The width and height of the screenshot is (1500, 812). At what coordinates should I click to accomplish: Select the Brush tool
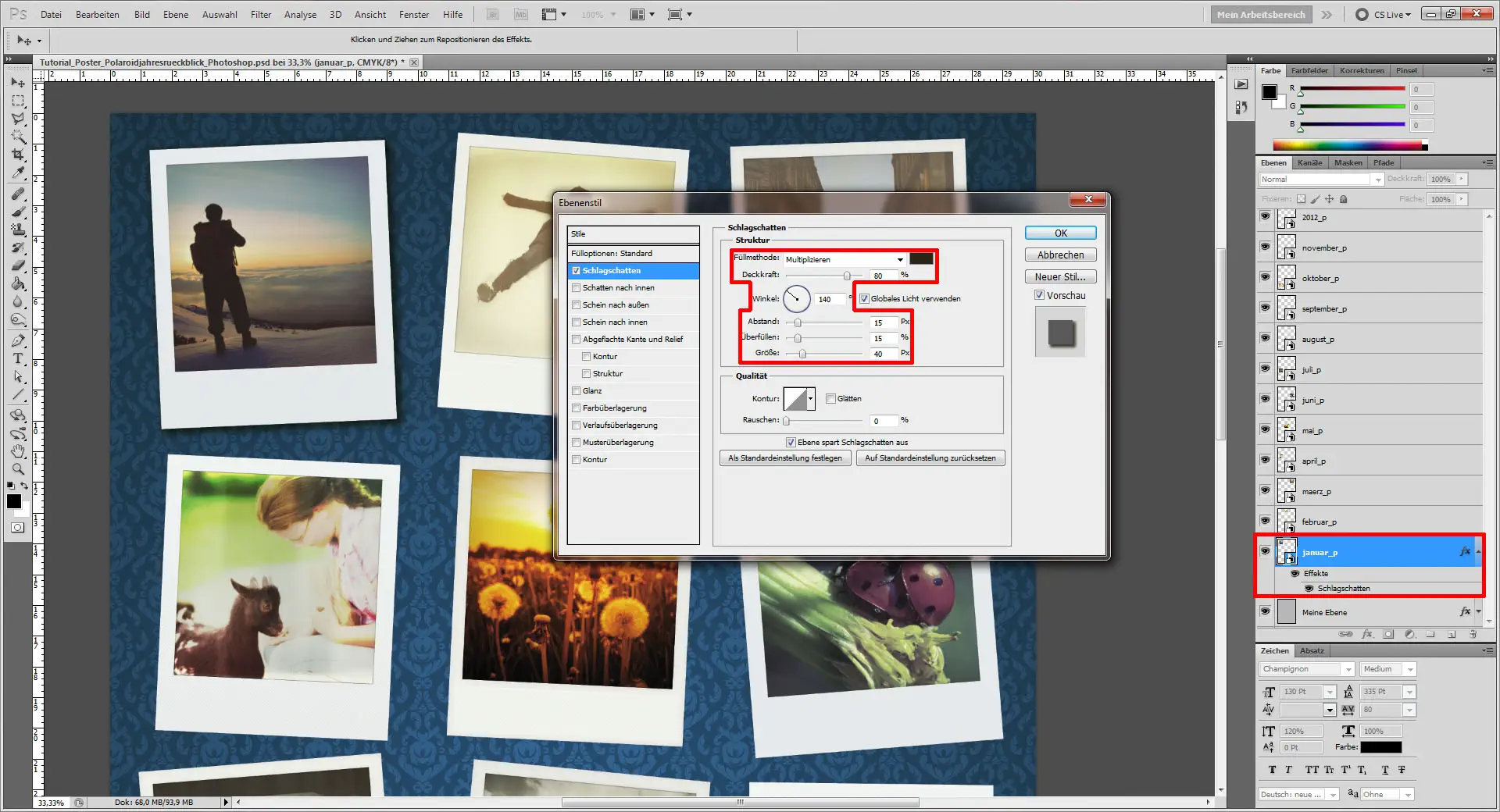[x=17, y=209]
